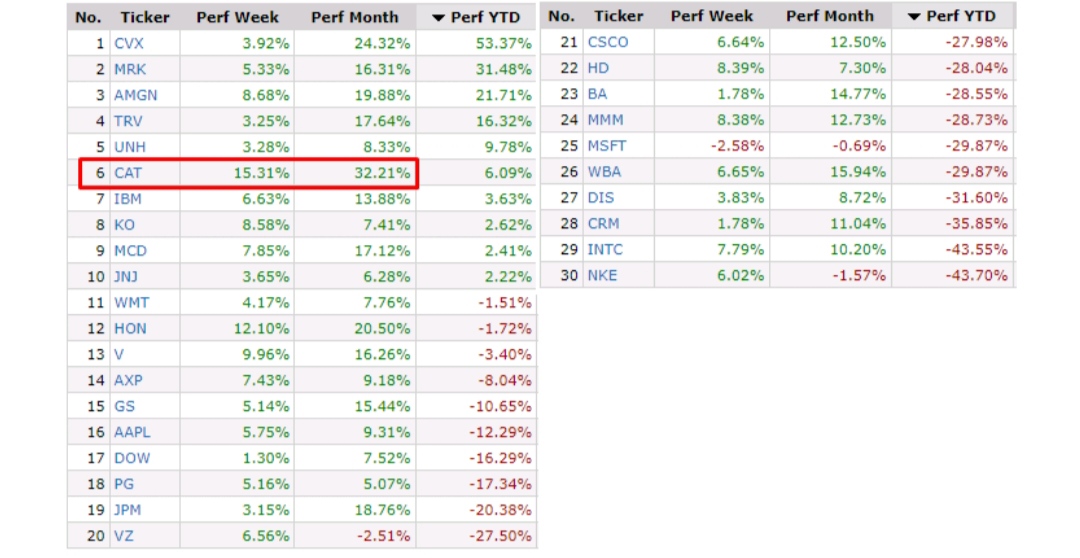
Task: Select WBA monthly value 15.94%
Action: tap(858, 172)
